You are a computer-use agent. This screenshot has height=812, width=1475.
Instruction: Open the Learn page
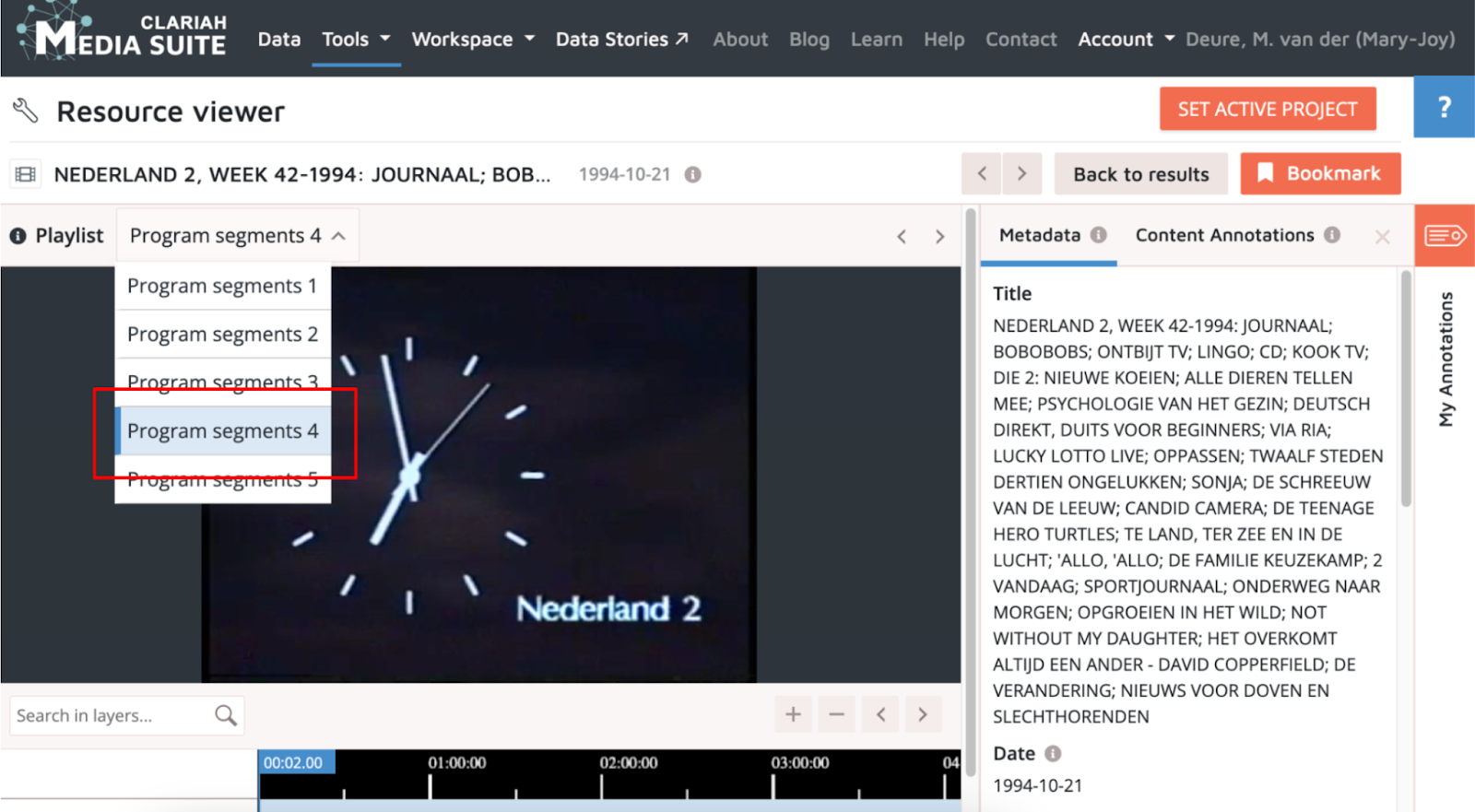(x=877, y=39)
